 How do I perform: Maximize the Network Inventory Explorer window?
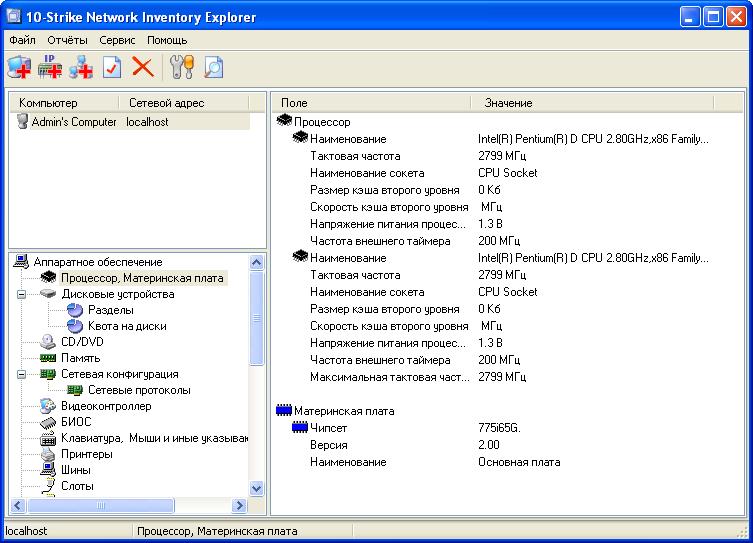tap(714, 17)
